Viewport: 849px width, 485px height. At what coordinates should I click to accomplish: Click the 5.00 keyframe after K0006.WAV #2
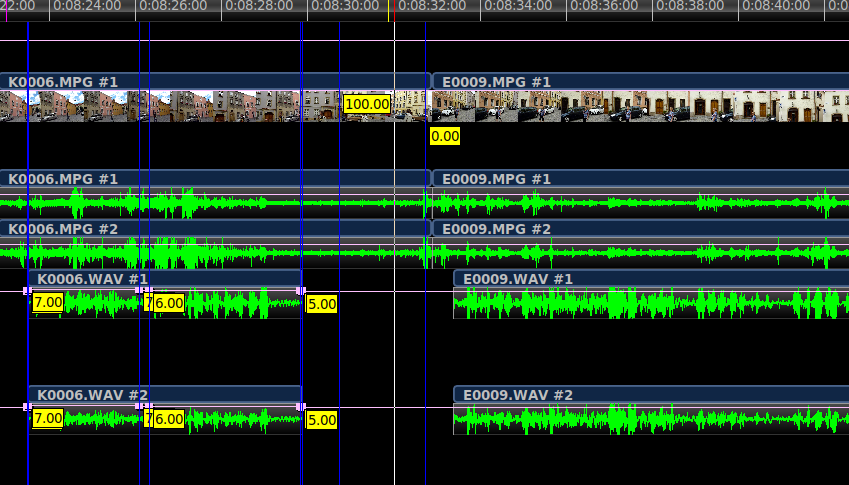pos(321,420)
